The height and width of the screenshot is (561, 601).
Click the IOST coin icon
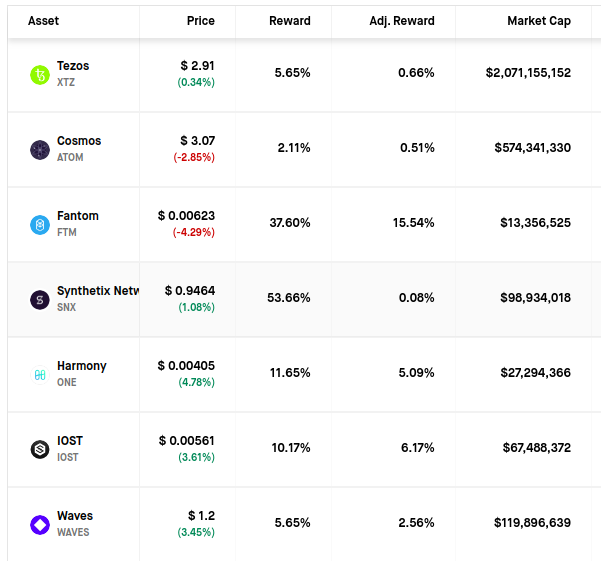pos(40,450)
